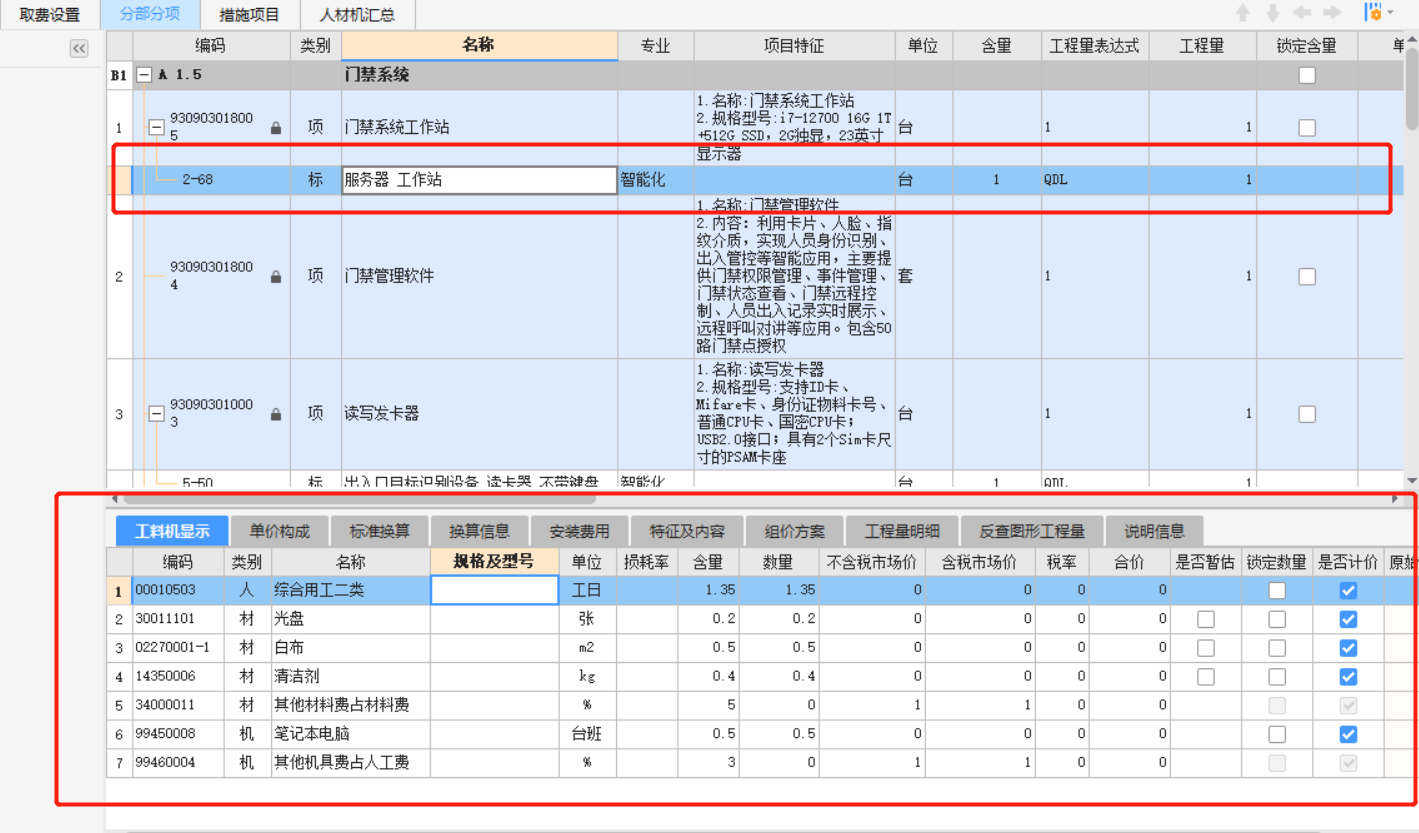1419x833 pixels.
Task: Collapse the 门禁系统工作站 item tree node
Action: (156, 127)
